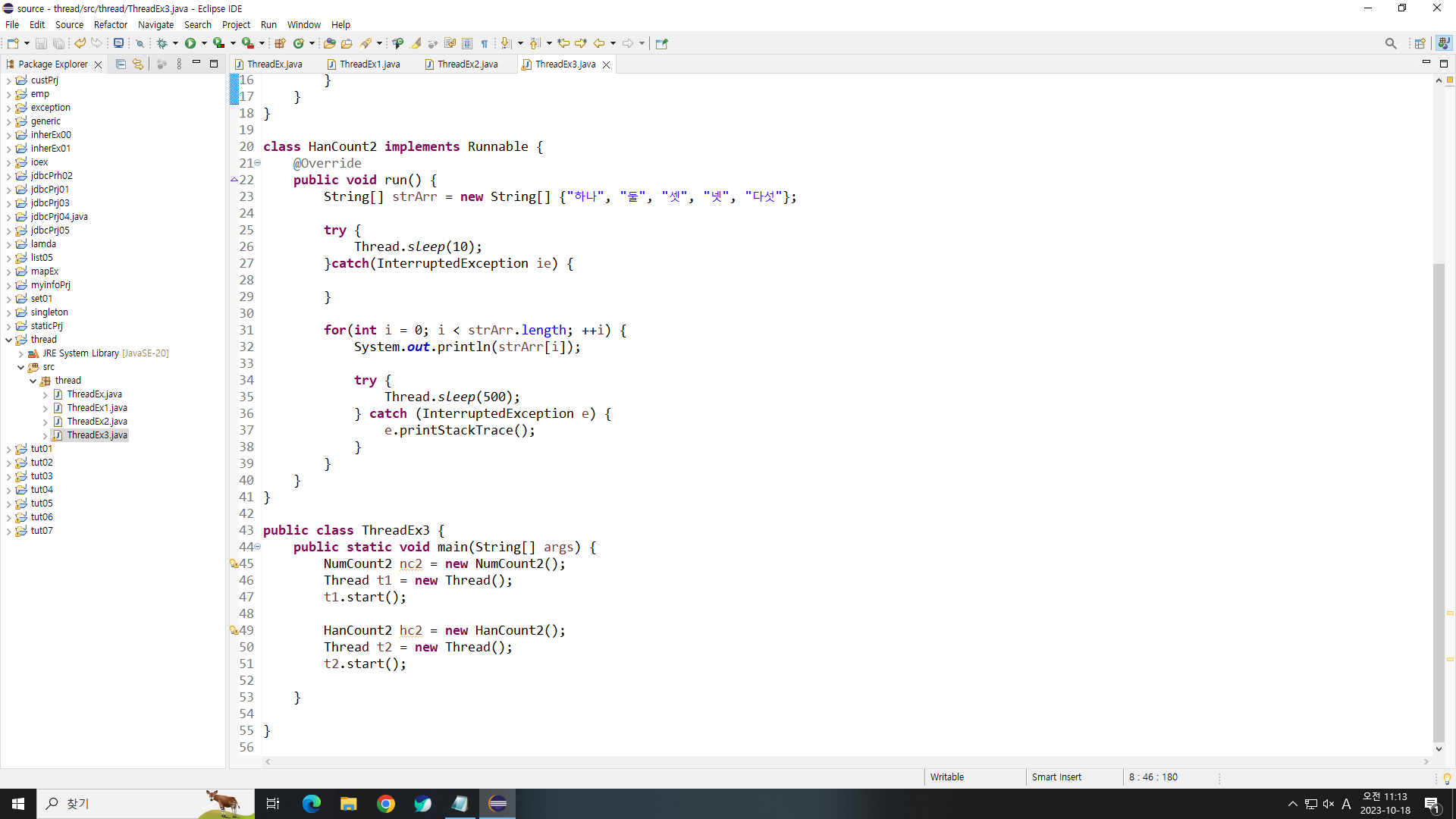
Task: Expand the JRE System Library node
Action: [21, 353]
